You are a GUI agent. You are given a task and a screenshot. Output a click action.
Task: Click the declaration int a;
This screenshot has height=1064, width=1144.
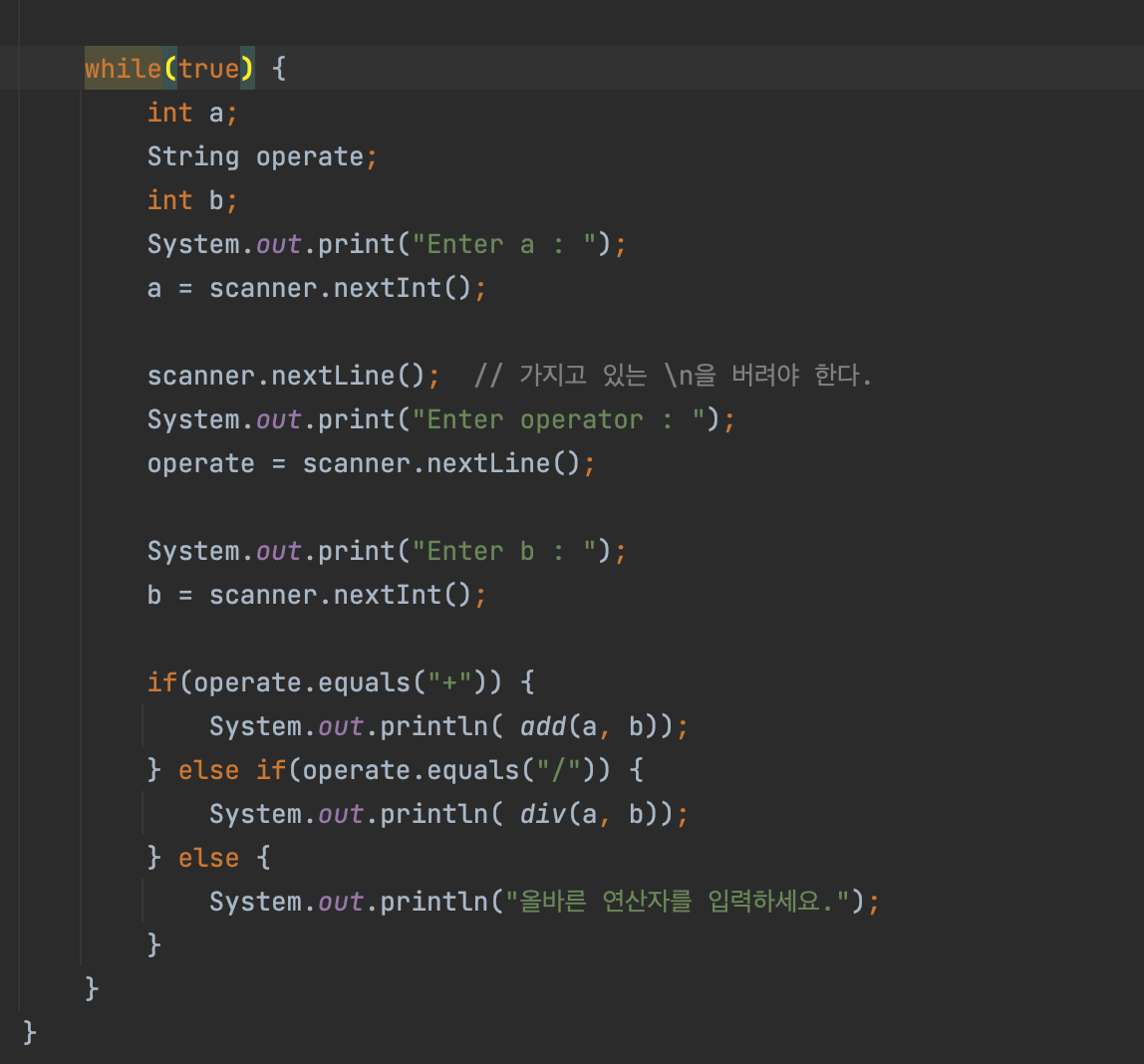tap(189, 113)
